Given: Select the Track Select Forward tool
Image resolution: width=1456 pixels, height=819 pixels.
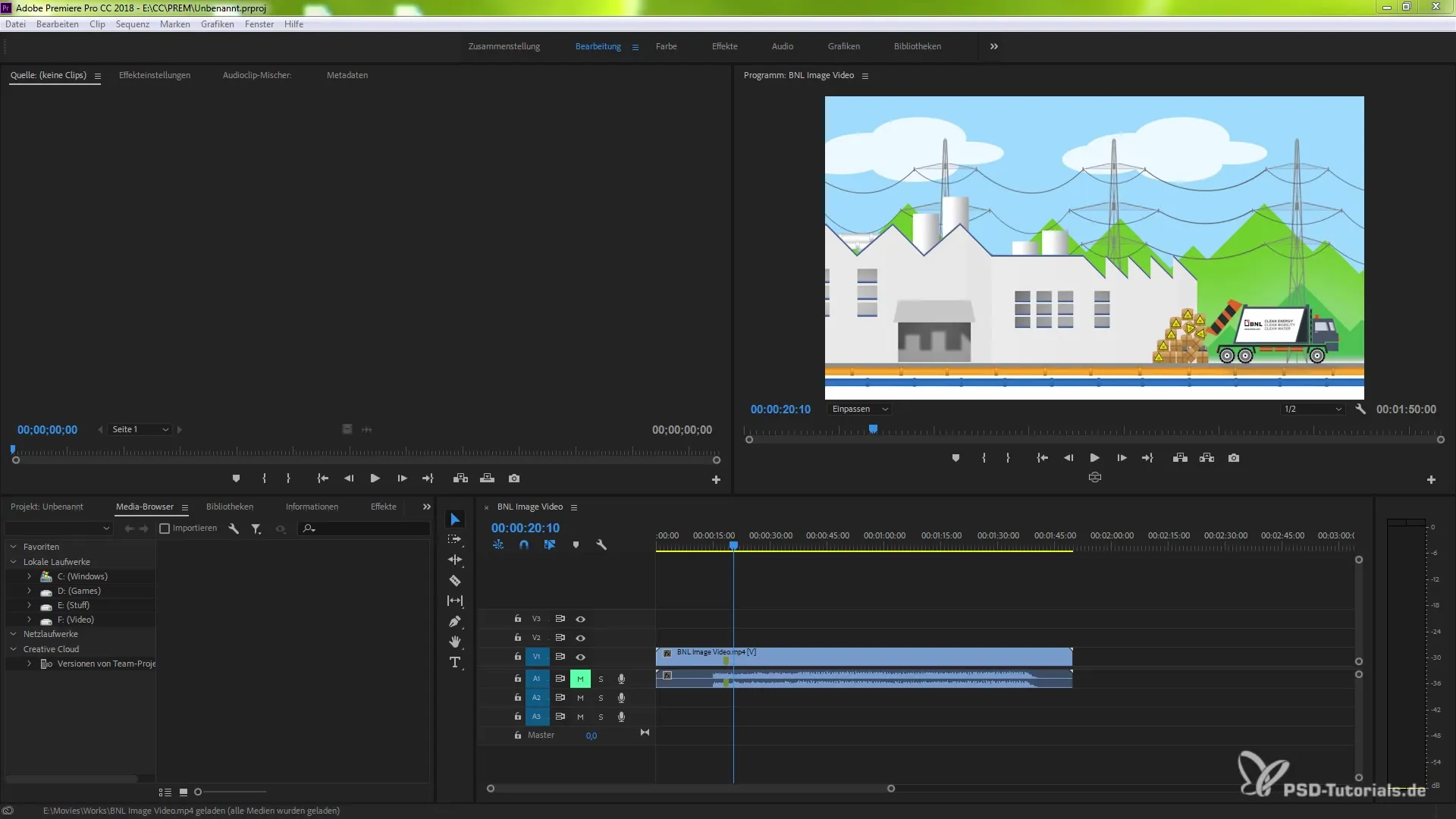Looking at the screenshot, I should [x=455, y=539].
